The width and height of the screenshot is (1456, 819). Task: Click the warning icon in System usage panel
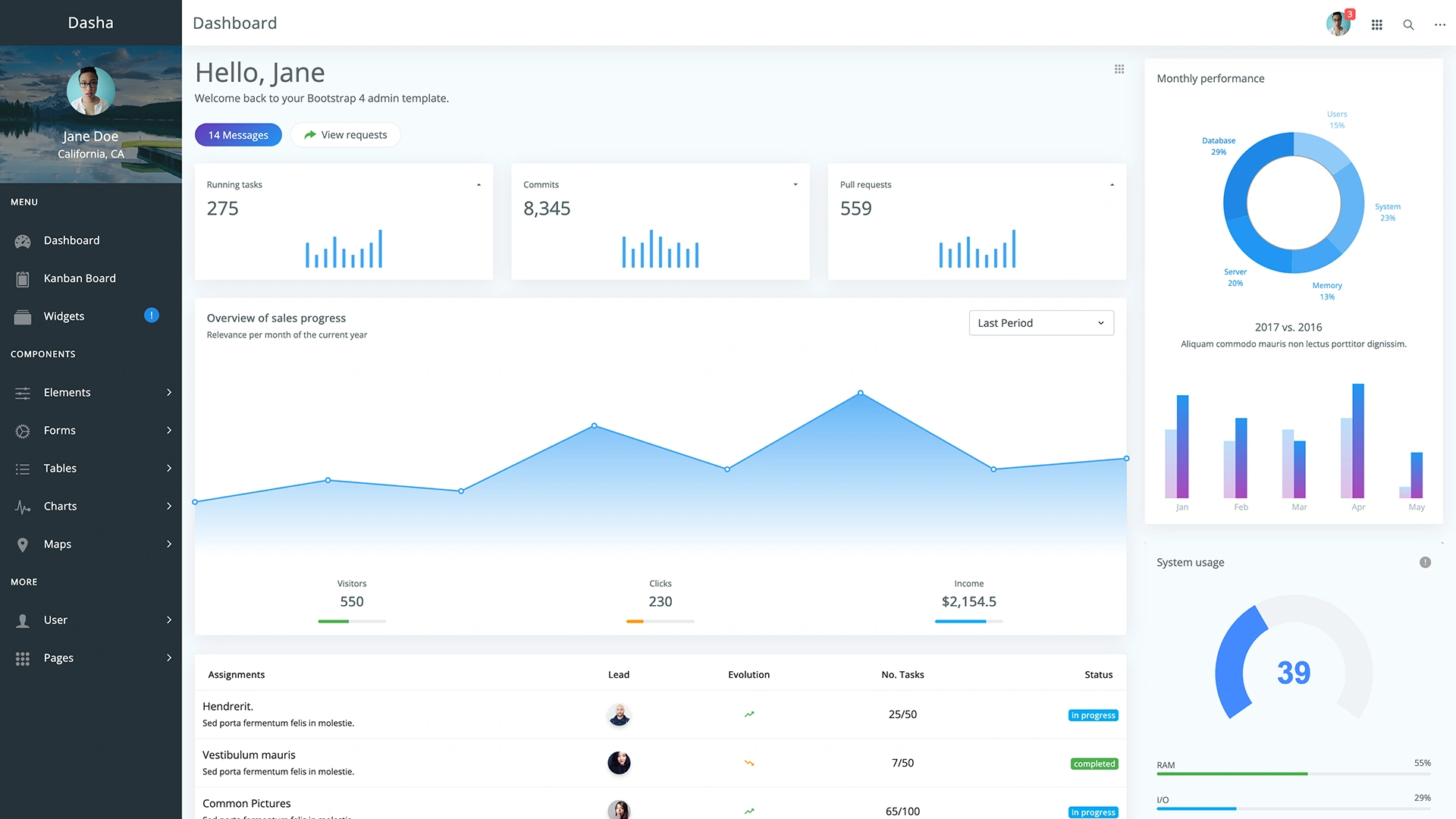[x=1426, y=562]
